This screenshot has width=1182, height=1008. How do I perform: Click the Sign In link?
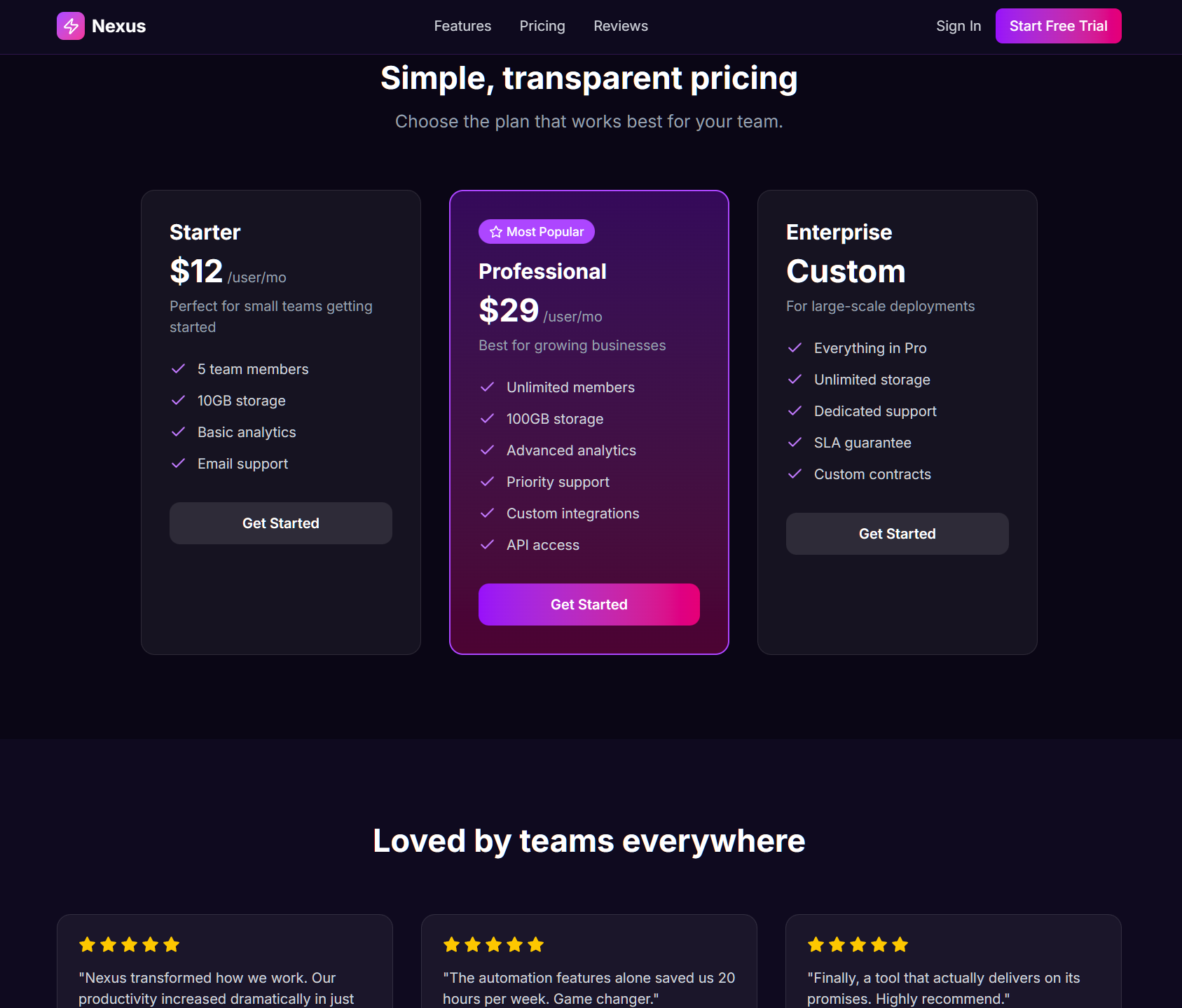[x=958, y=26]
